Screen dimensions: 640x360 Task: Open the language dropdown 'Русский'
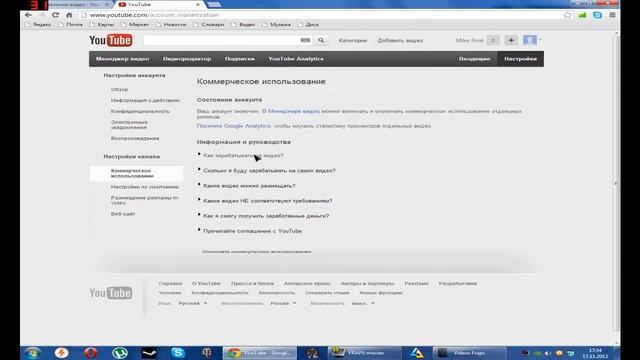193,303
